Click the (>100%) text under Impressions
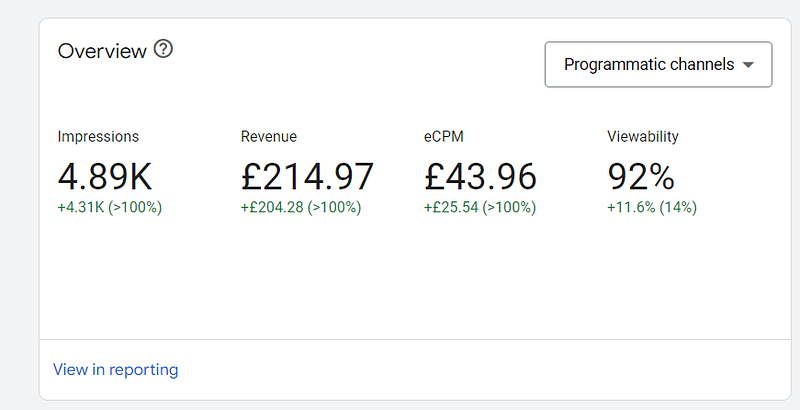800x410 pixels. tap(135, 208)
